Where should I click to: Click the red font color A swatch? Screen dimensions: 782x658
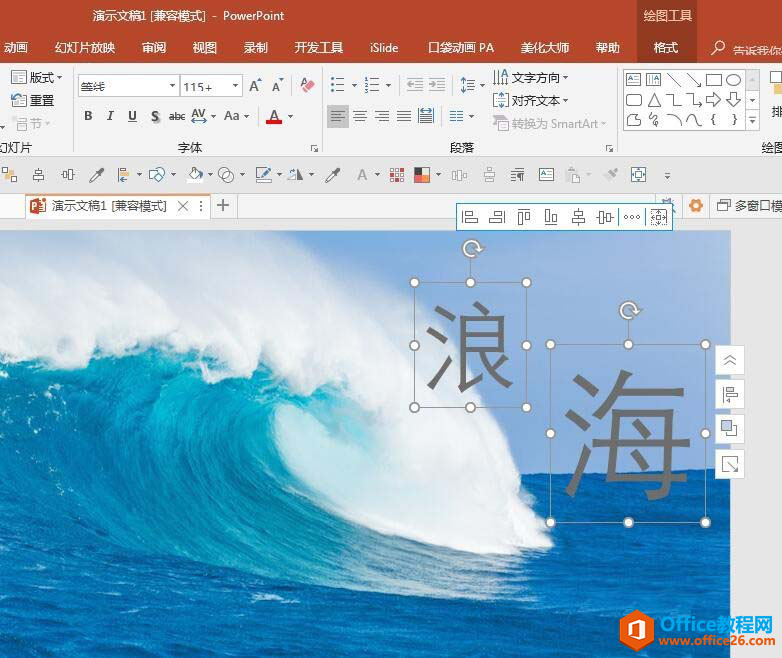pos(274,117)
